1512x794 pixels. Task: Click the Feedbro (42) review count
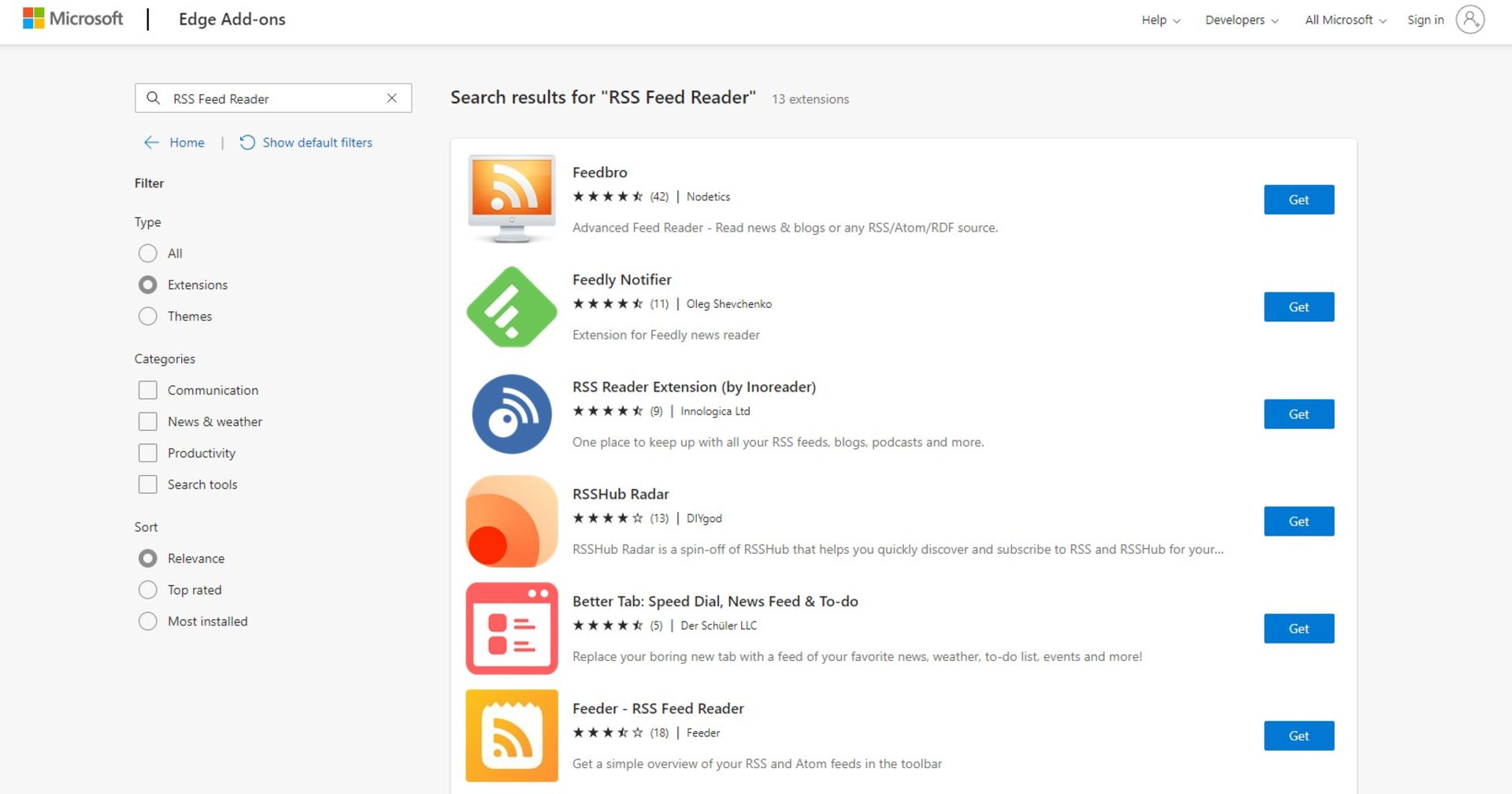(659, 196)
